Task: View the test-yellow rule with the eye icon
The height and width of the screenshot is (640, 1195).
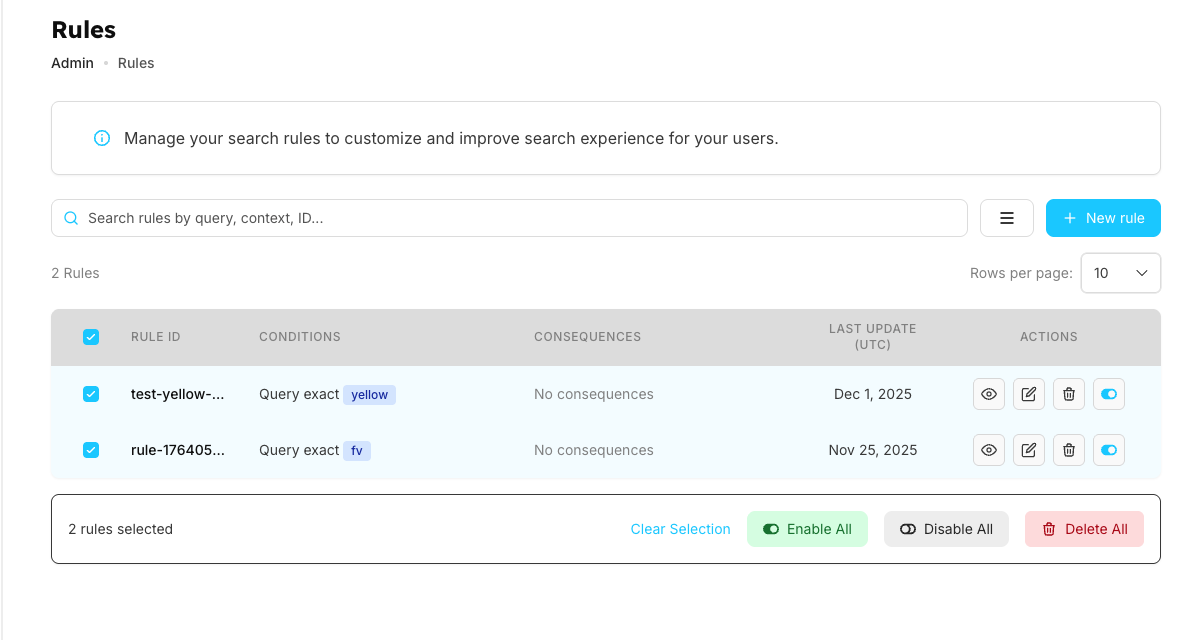Action: point(989,394)
